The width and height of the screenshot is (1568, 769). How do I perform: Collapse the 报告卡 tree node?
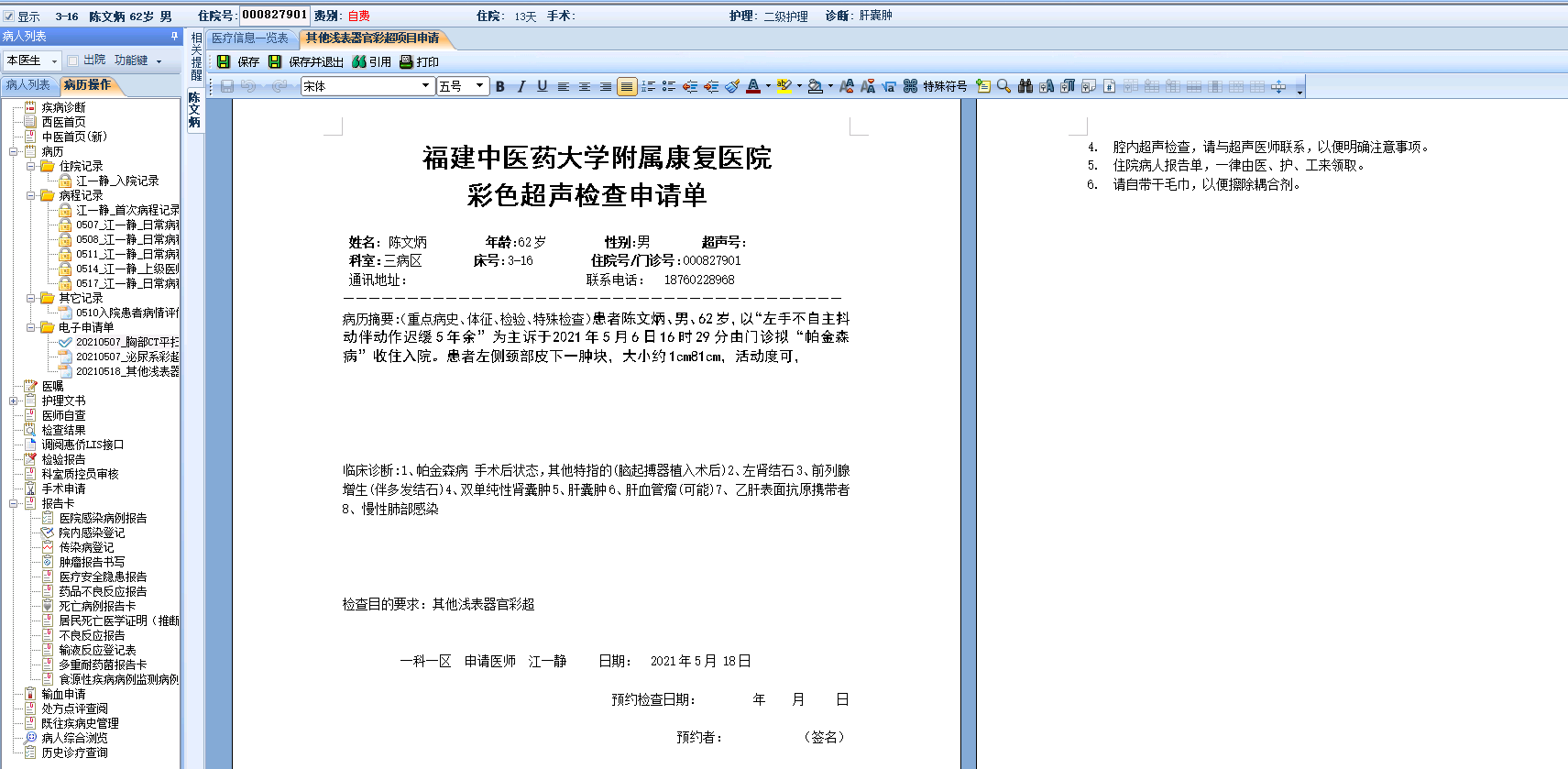click(14, 503)
